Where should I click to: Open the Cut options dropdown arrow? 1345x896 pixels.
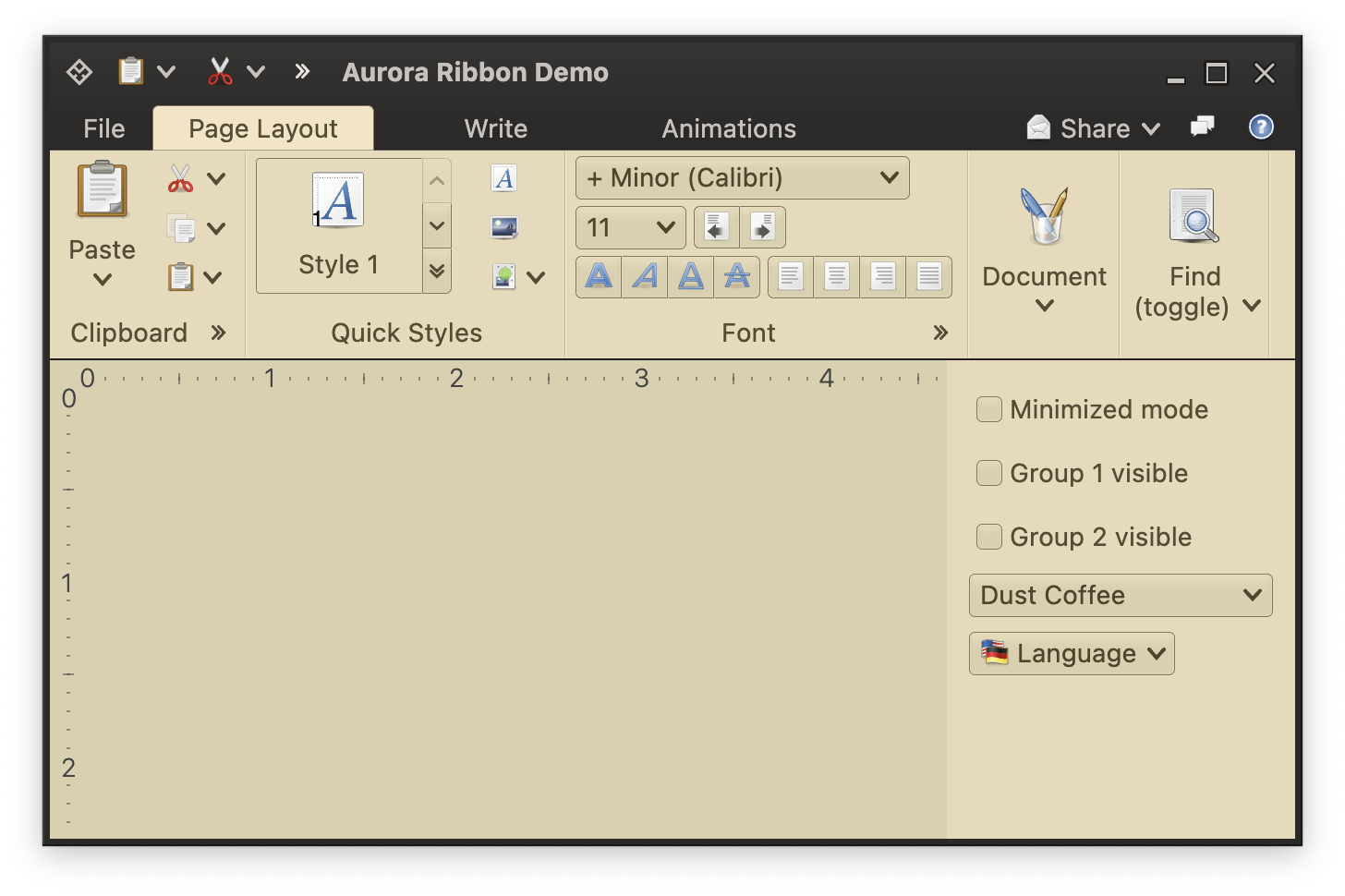click(x=216, y=179)
